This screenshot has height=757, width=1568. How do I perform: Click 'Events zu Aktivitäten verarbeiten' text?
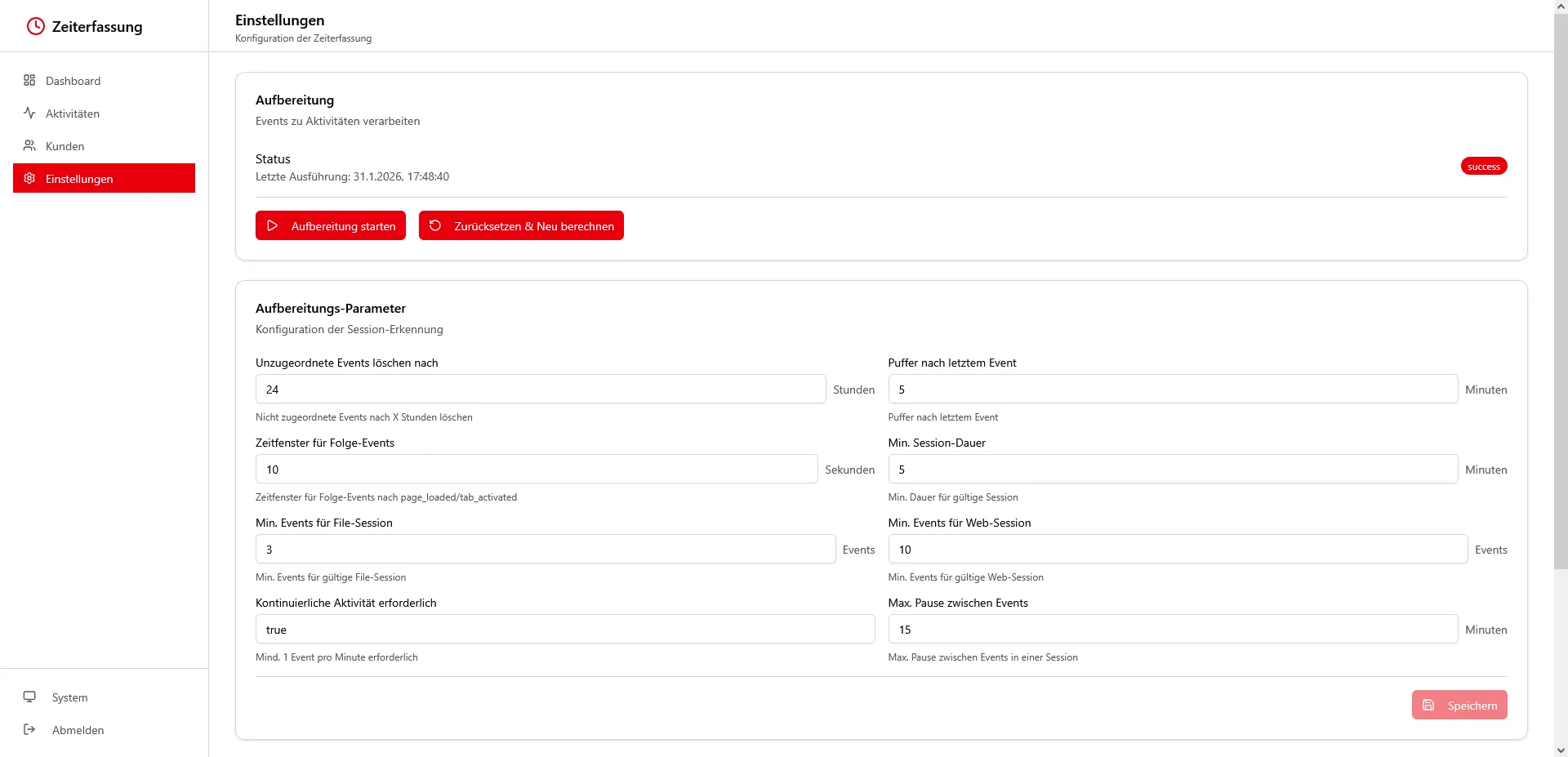[x=337, y=121]
